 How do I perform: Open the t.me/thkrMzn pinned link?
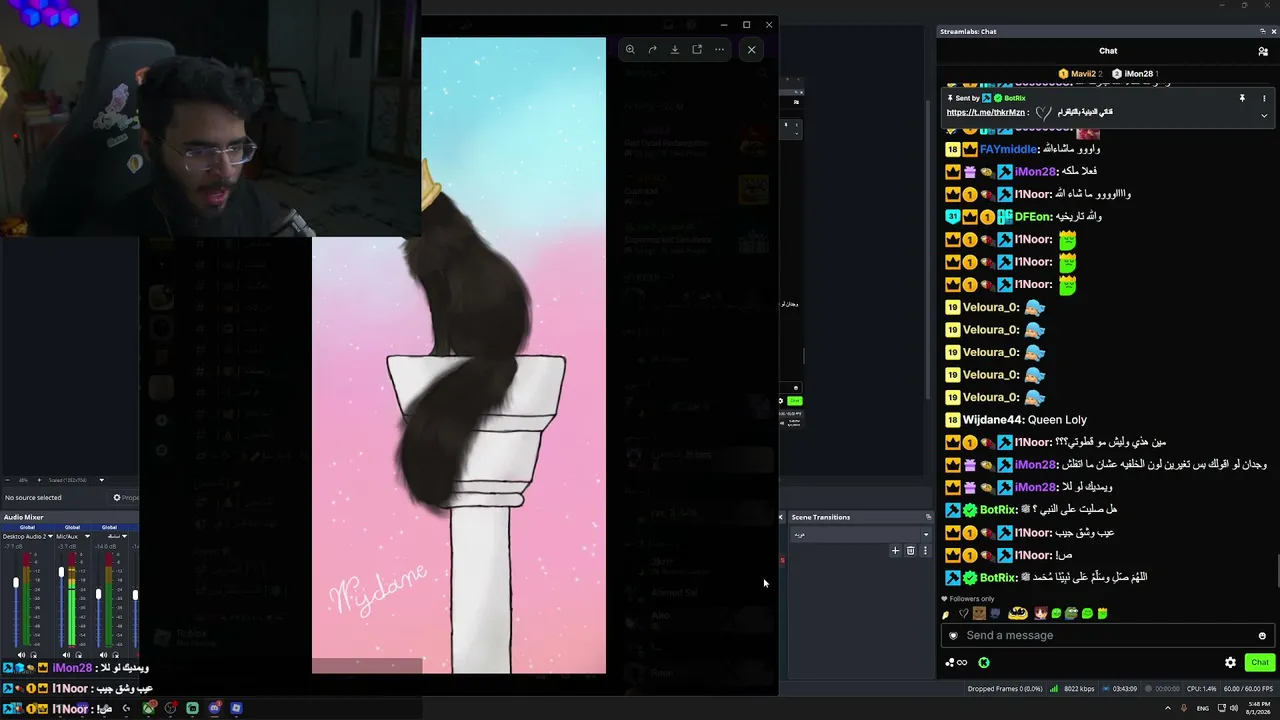pyautogui.click(x=986, y=113)
